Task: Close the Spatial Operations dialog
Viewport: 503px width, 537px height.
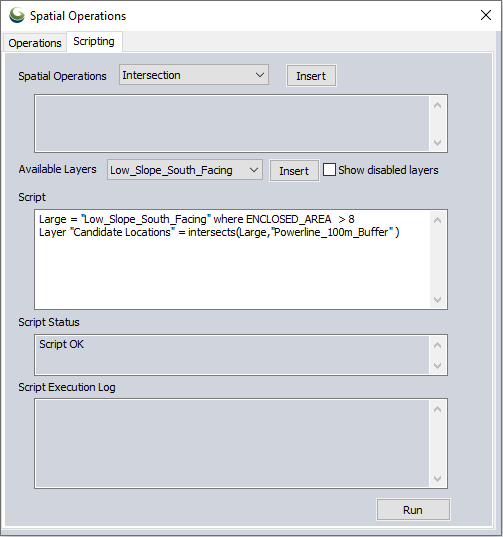Action: [486, 15]
